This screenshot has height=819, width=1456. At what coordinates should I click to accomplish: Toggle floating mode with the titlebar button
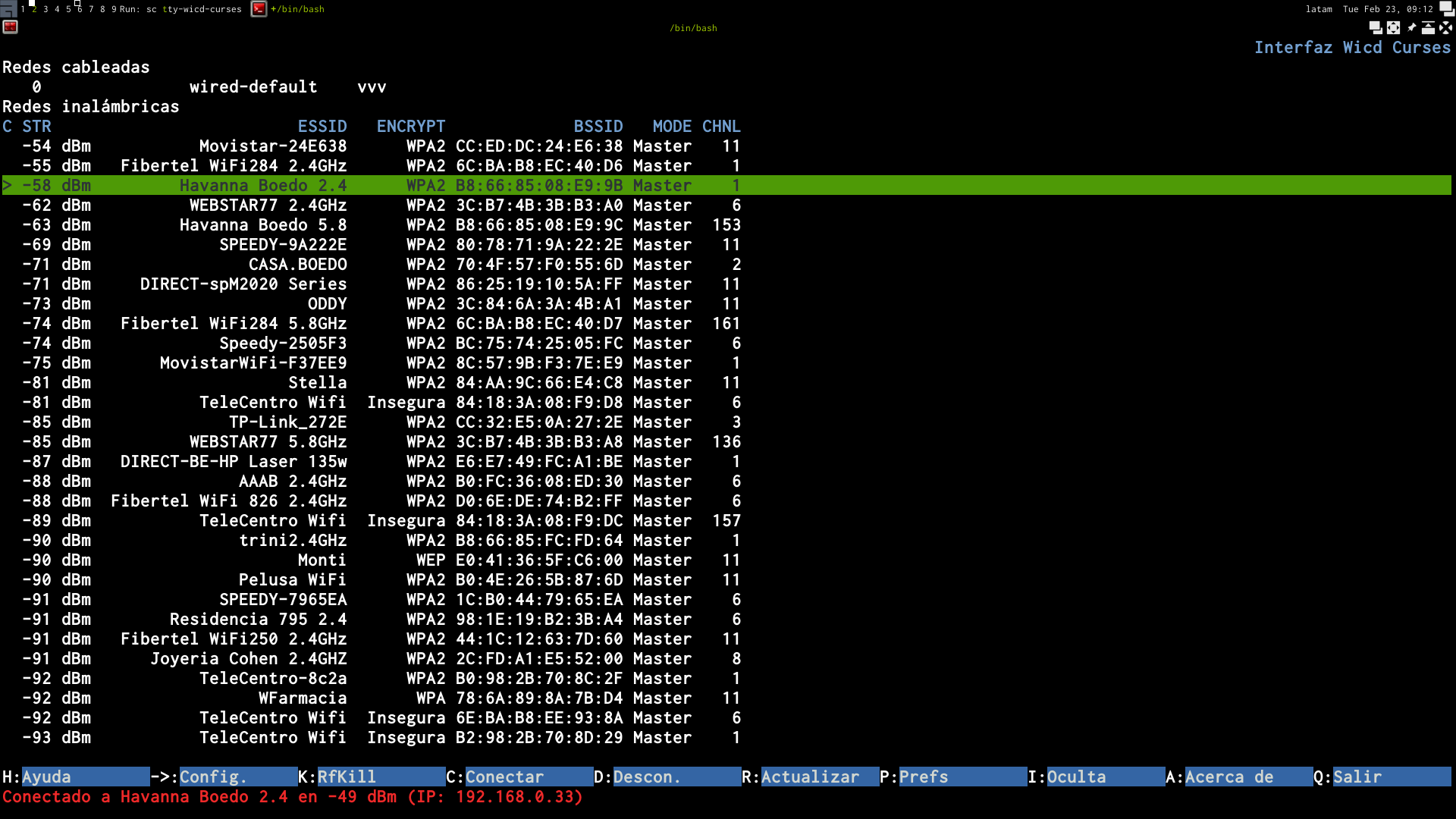coord(1376,28)
